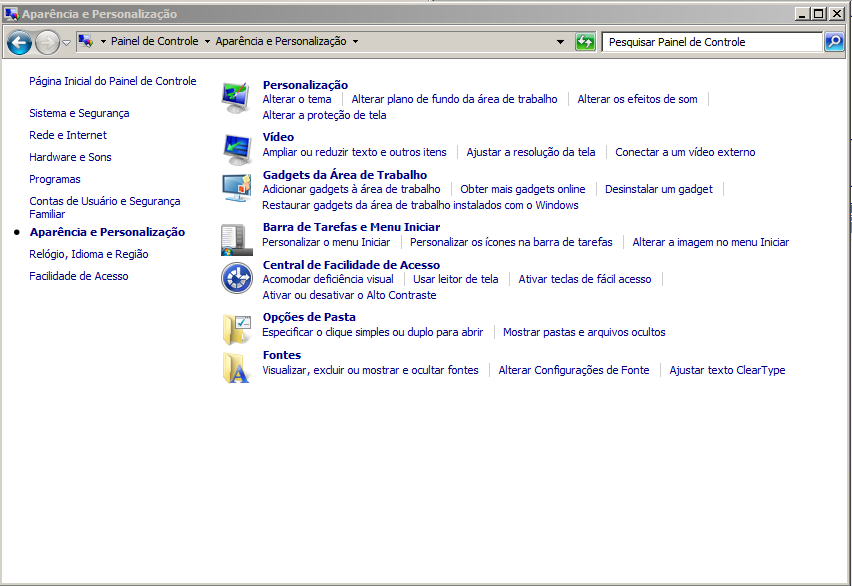This screenshot has height=586, width=852.
Task: Open Contas de Usuário e Segurança Familiar
Action: click(x=105, y=208)
